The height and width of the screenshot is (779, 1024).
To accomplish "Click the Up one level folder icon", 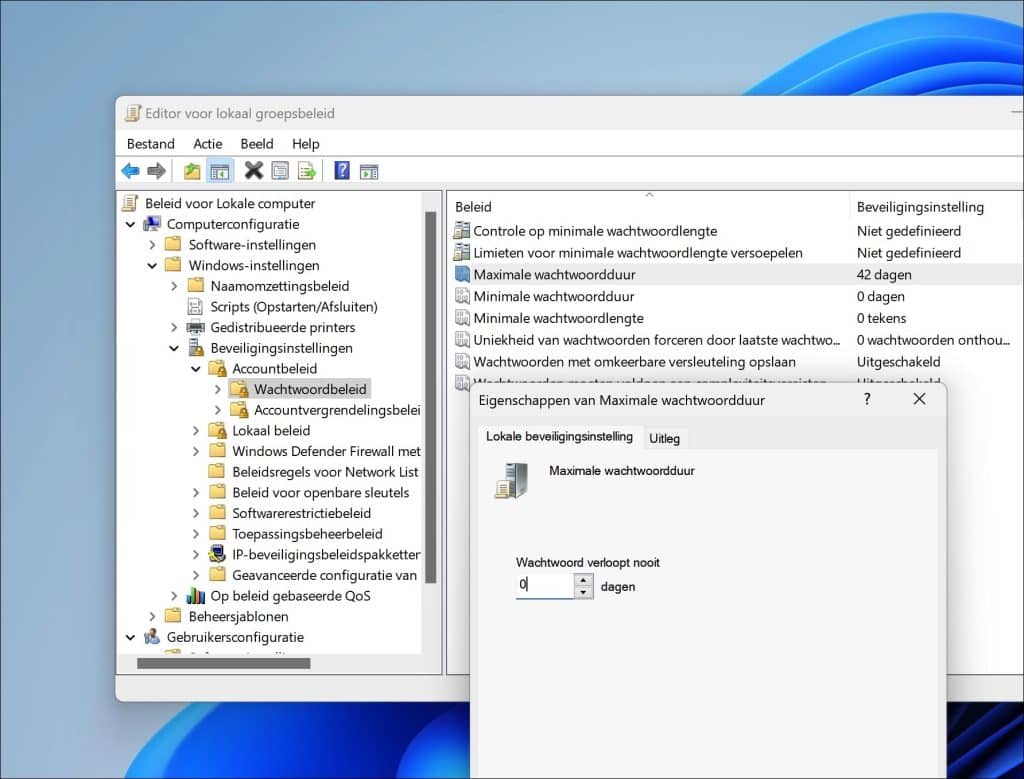I will (x=191, y=171).
